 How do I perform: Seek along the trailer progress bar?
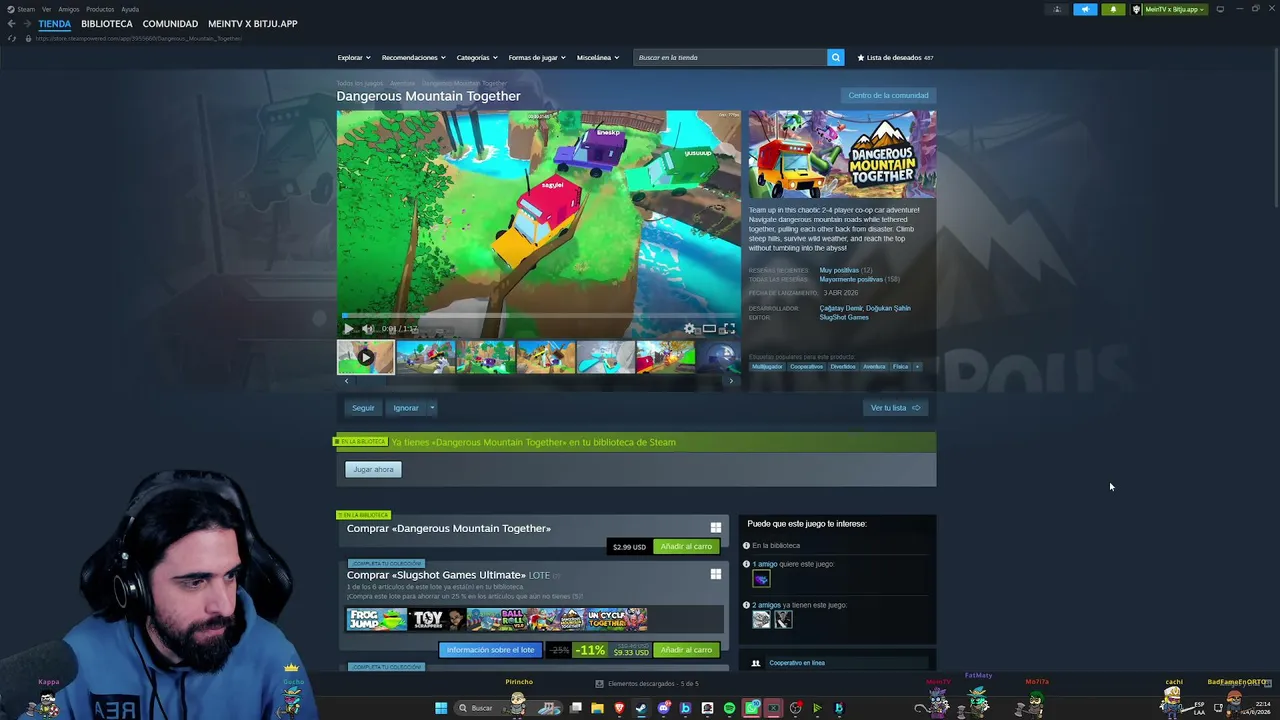(539, 316)
